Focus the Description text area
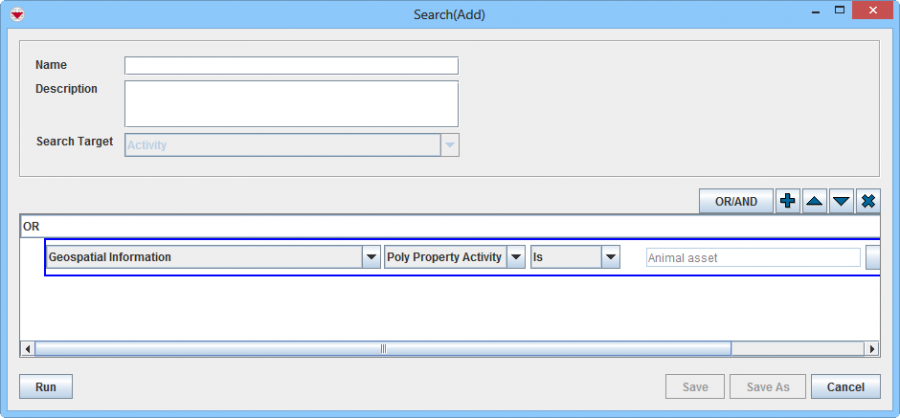Viewport: 900px width, 418px height. [291, 103]
